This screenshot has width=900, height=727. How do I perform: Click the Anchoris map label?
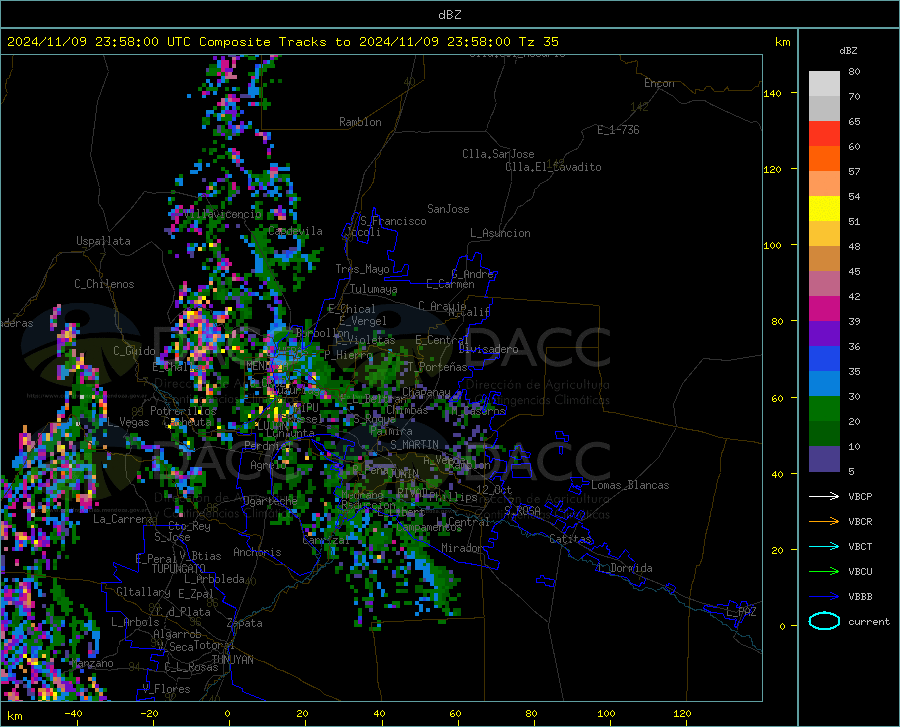[257, 552]
